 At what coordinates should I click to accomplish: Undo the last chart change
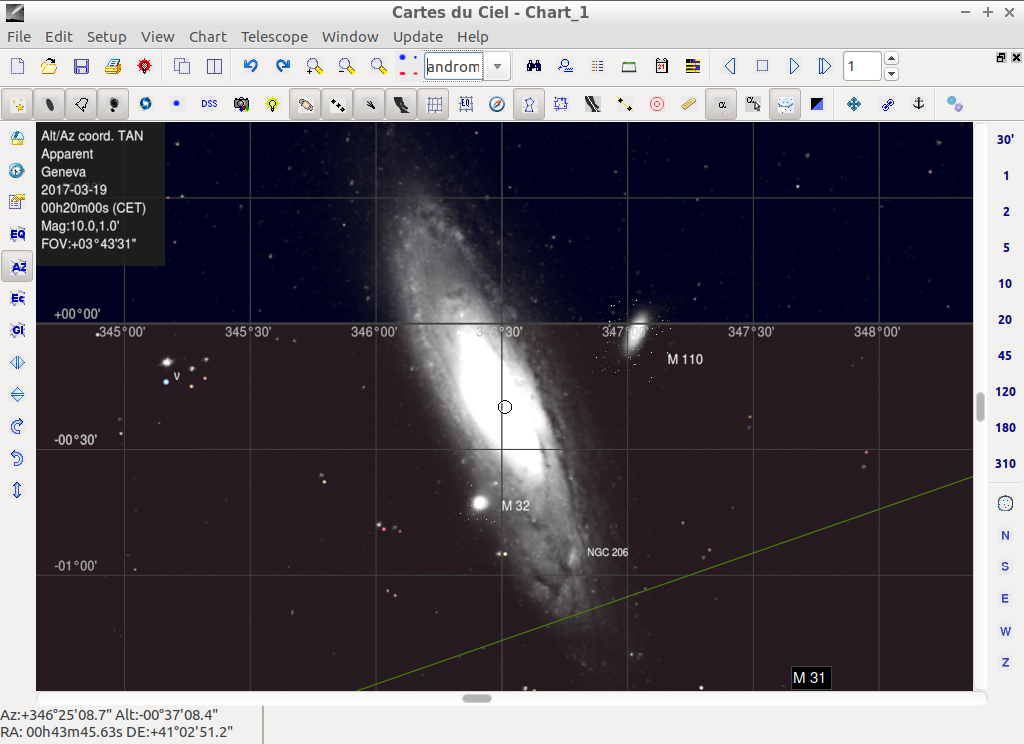click(x=251, y=66)
